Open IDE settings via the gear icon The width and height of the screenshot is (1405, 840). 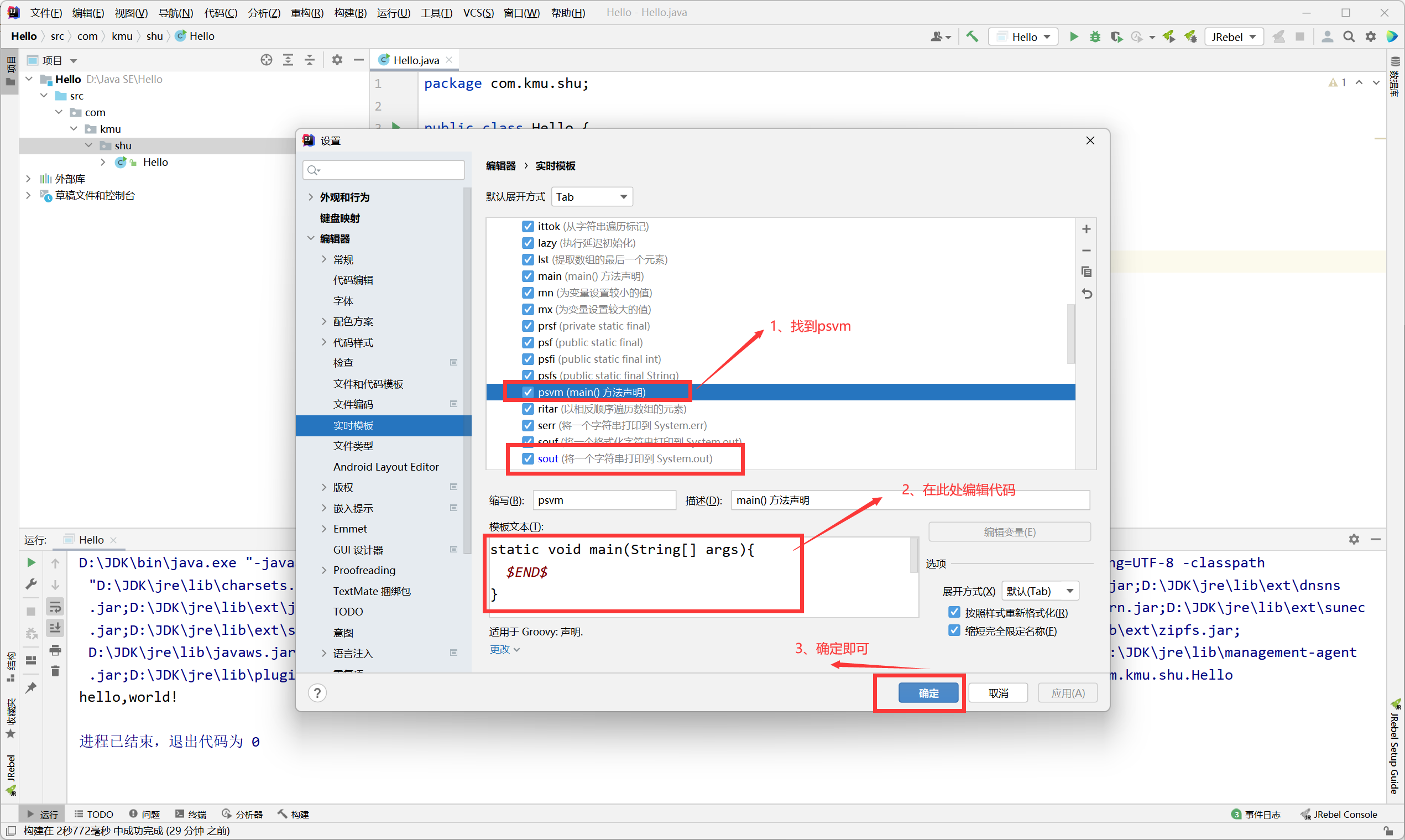[1371, 36]
